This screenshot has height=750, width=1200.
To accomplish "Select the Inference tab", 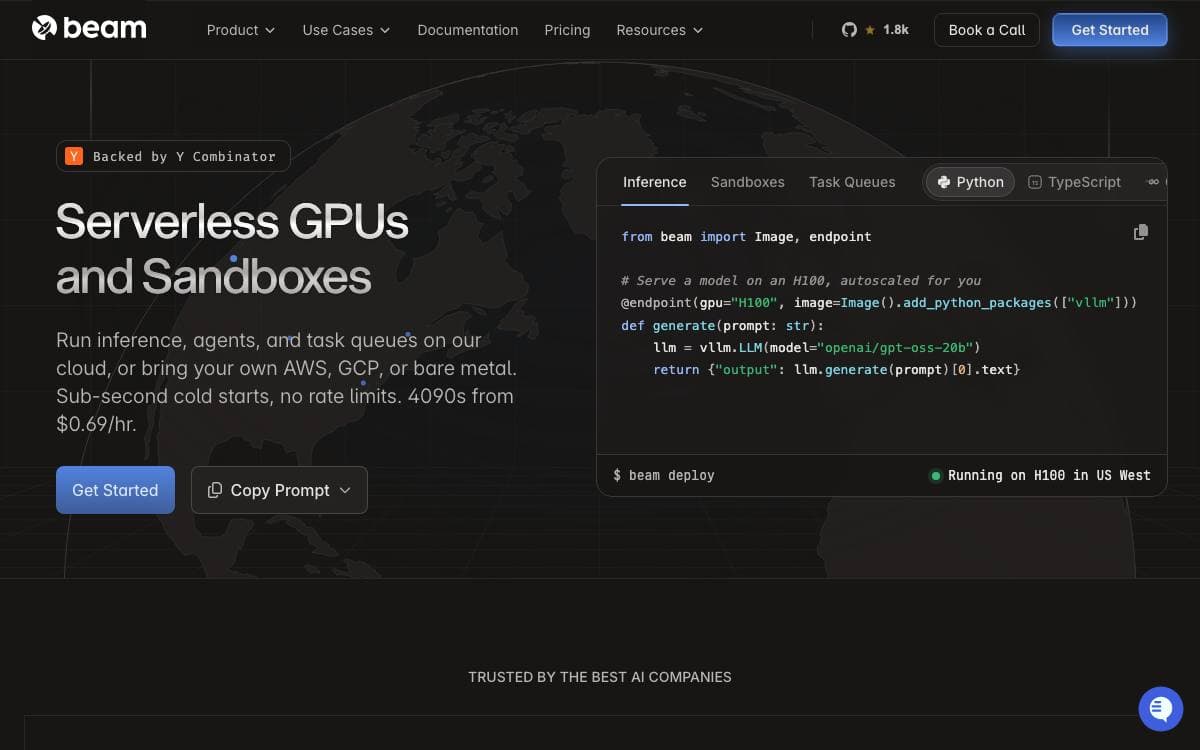I will (x=655, y=182).
